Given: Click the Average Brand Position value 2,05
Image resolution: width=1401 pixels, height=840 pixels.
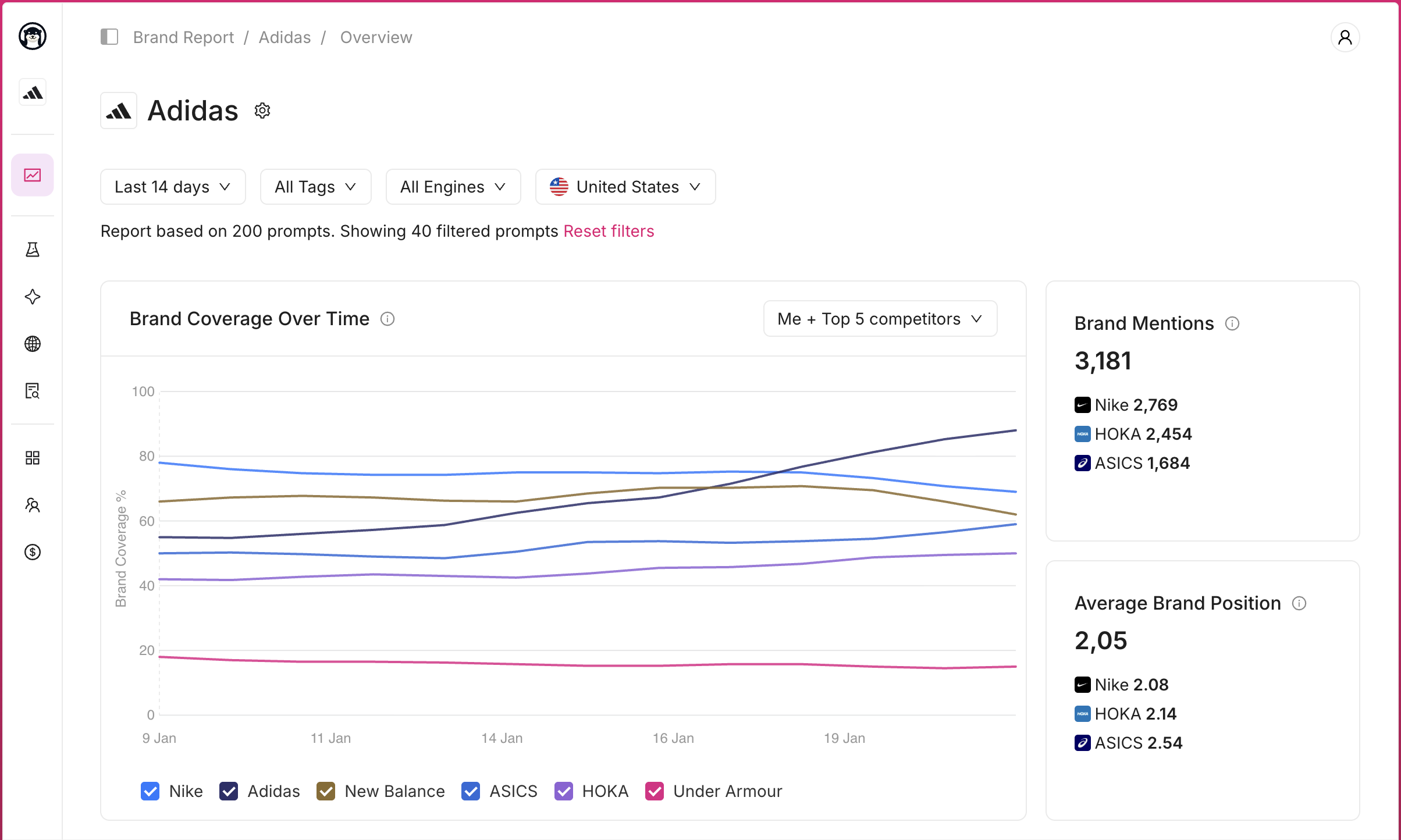Looking at the screenshot, I should (1101, 640).
